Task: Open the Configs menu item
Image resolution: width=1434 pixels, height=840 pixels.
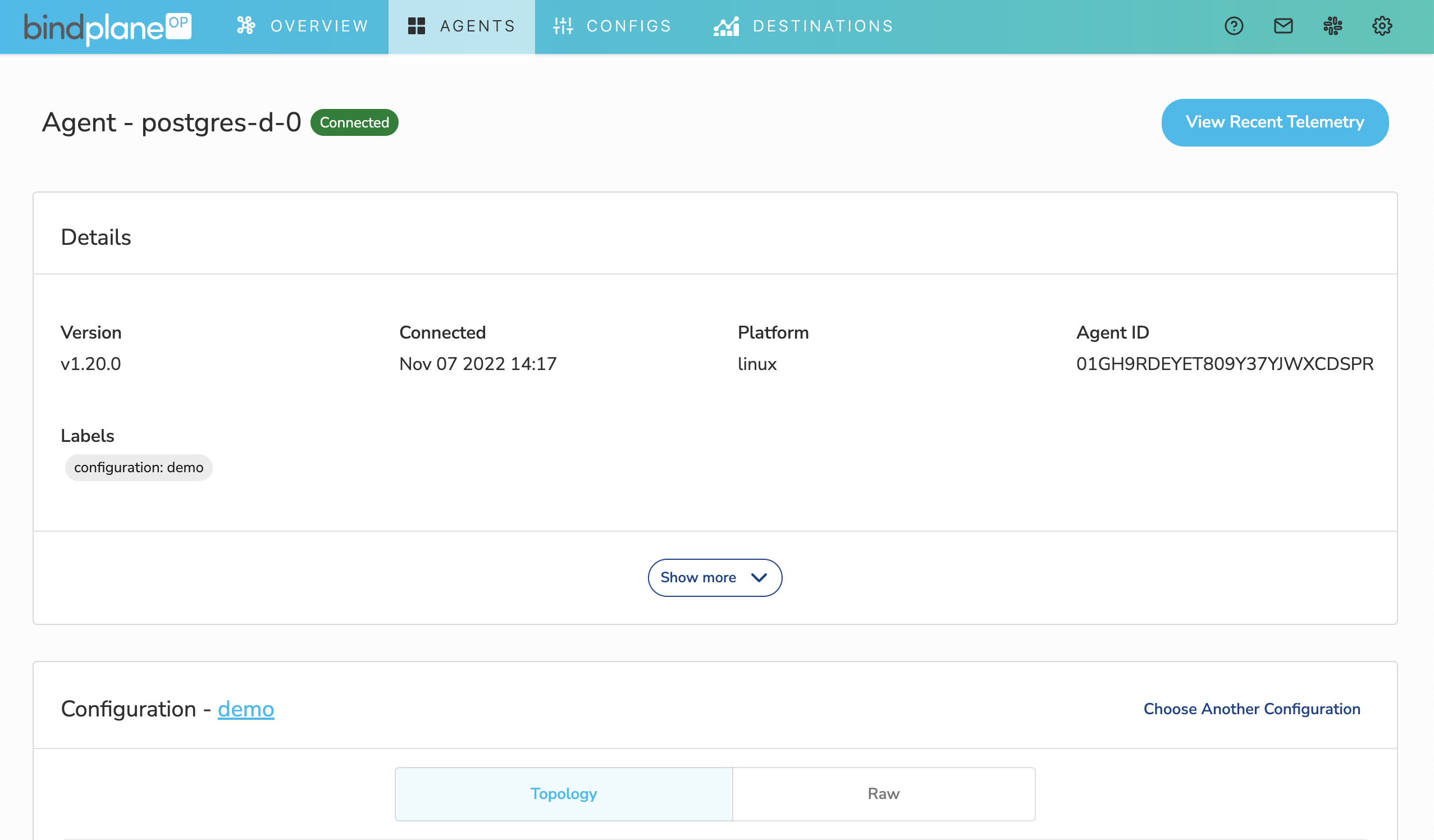Action: (629, 26)
